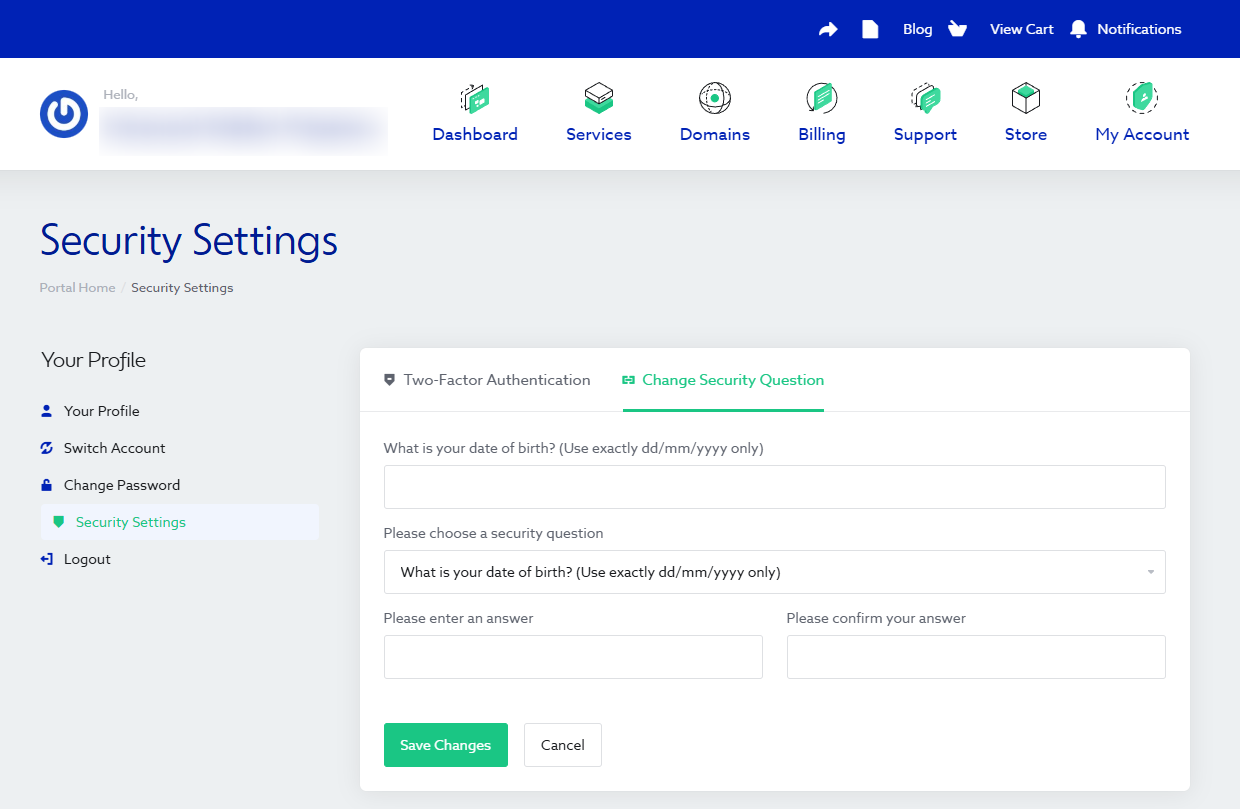Click the date of birth answer field

click(774, 487)
